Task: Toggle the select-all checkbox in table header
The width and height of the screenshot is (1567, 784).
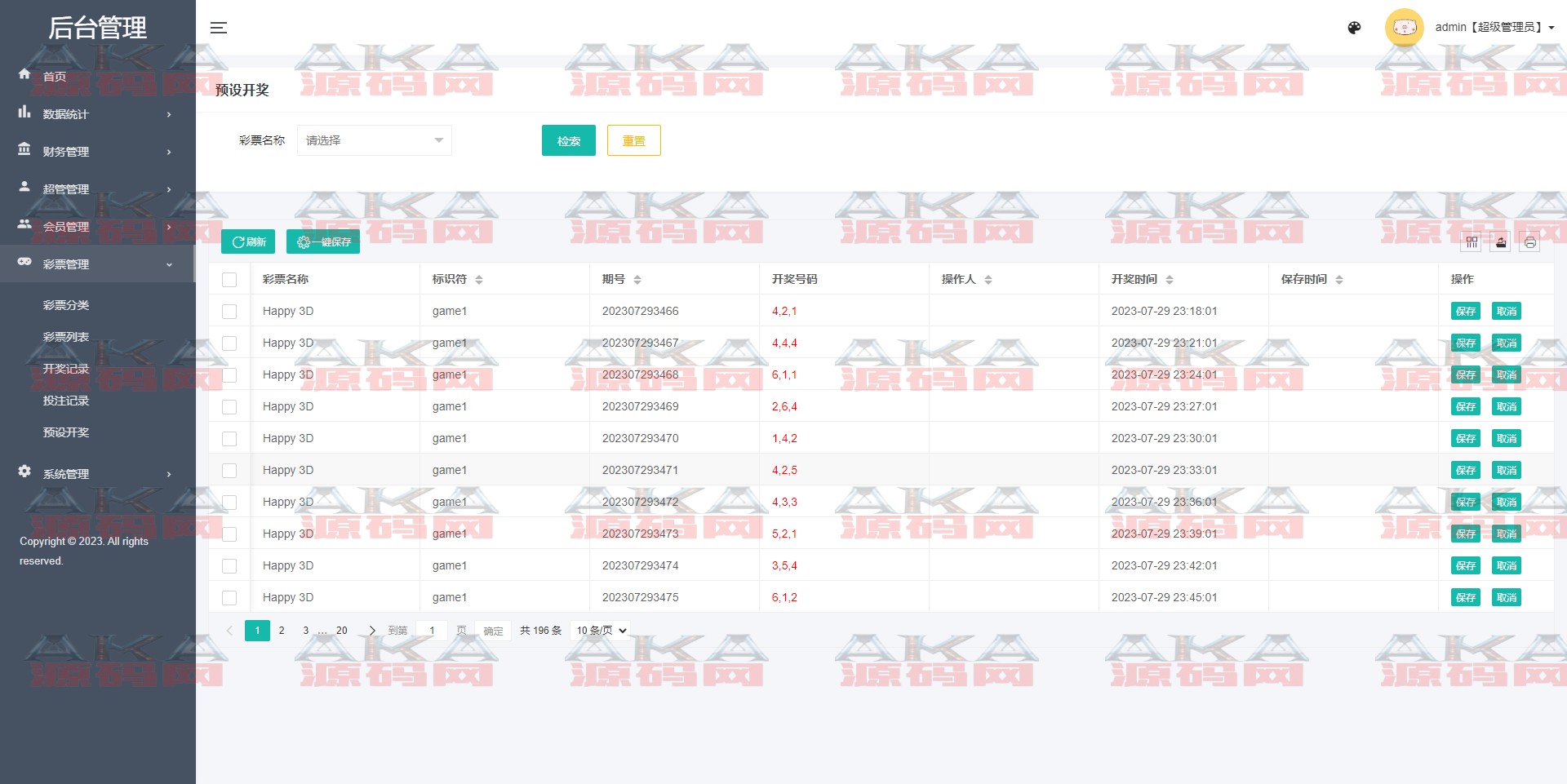Action: 229,280
